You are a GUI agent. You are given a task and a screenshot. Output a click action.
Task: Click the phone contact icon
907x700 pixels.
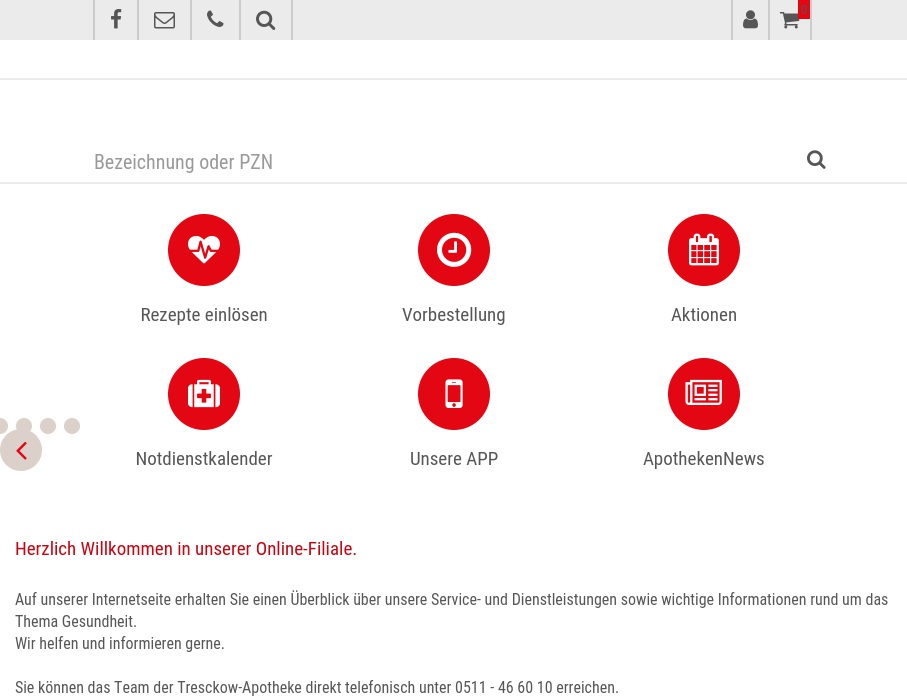pos(215,20)
